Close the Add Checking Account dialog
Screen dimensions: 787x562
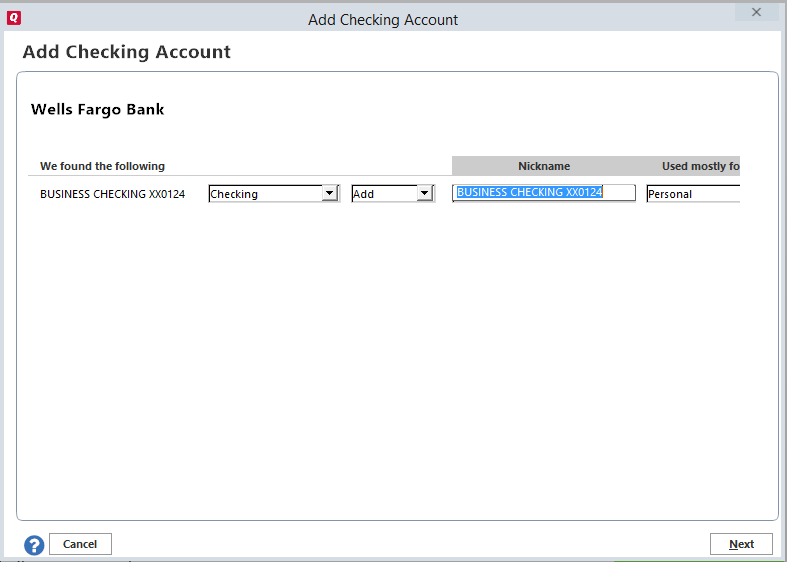click(756, 12)
